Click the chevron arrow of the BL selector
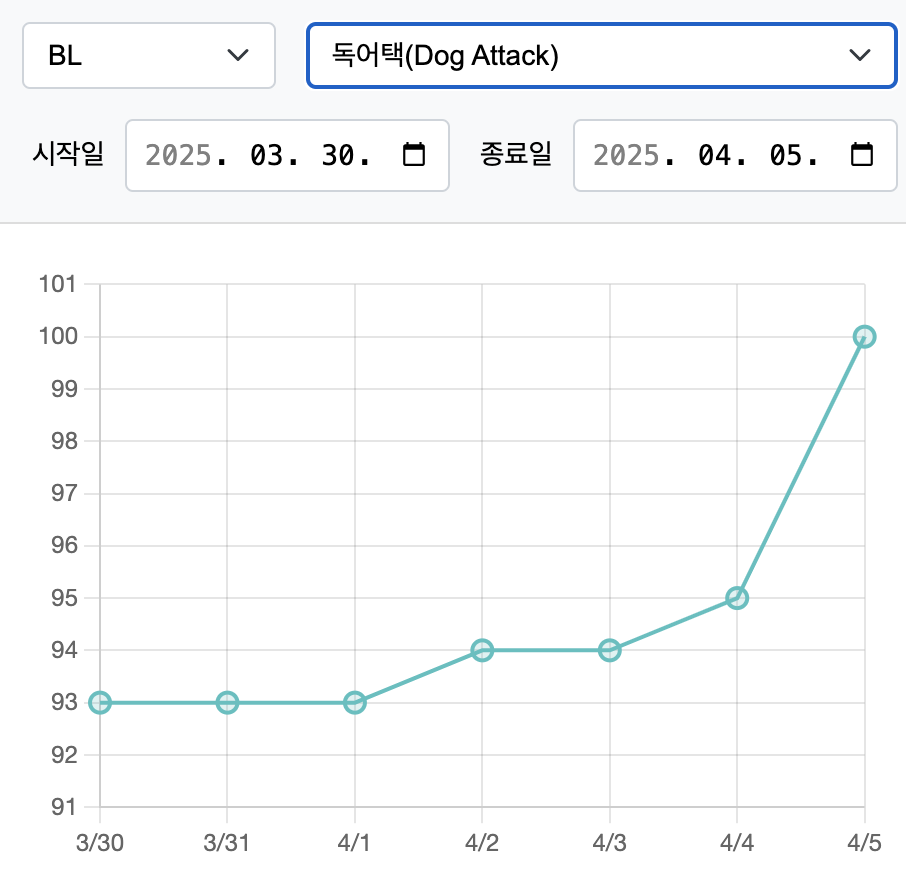Image resolution: width=906 pixels, height=874 pixels. pos(238,56)
